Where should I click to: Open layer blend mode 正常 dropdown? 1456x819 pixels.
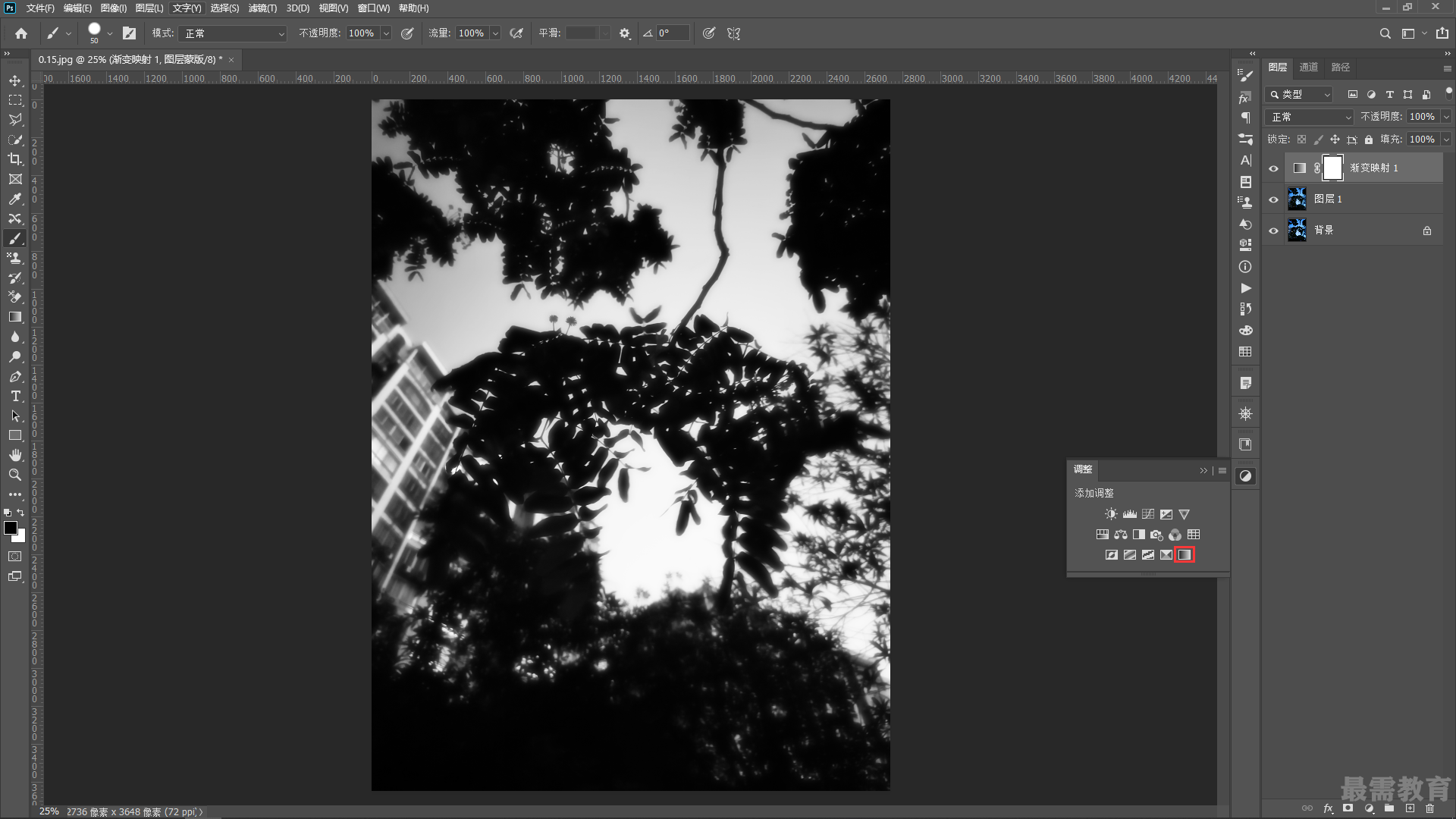[x=1310, y=117]
